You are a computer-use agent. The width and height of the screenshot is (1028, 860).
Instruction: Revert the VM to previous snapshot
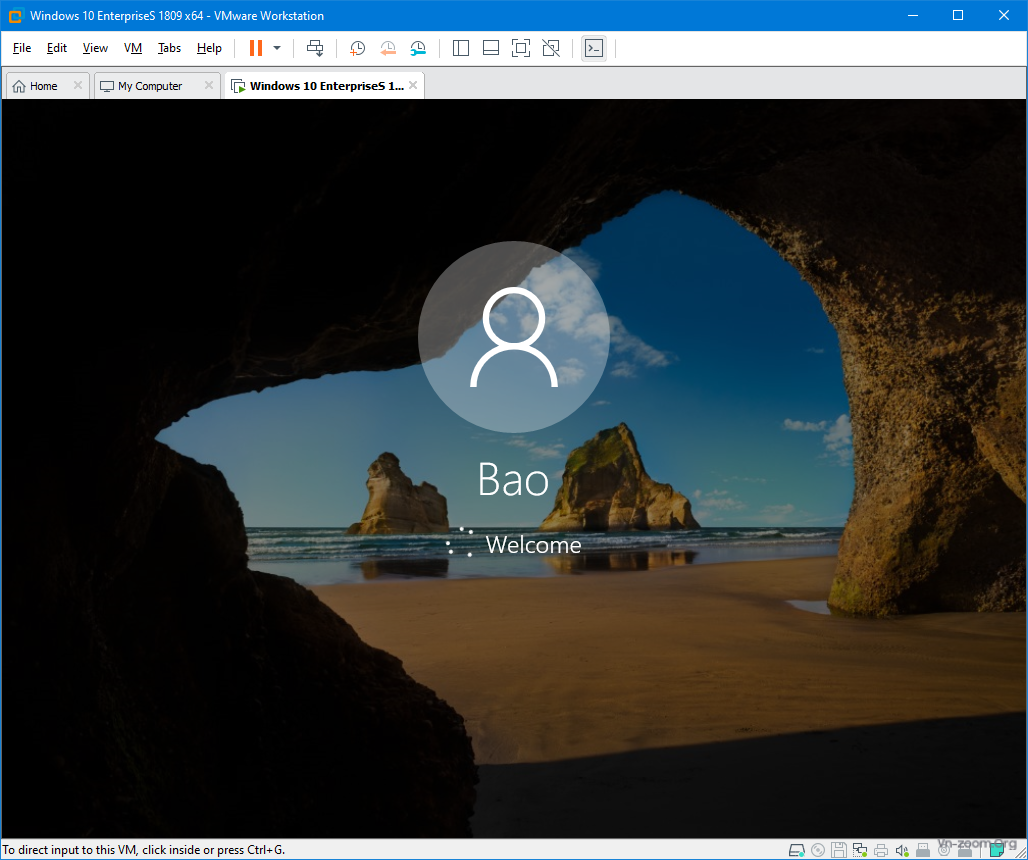point(387,48)
